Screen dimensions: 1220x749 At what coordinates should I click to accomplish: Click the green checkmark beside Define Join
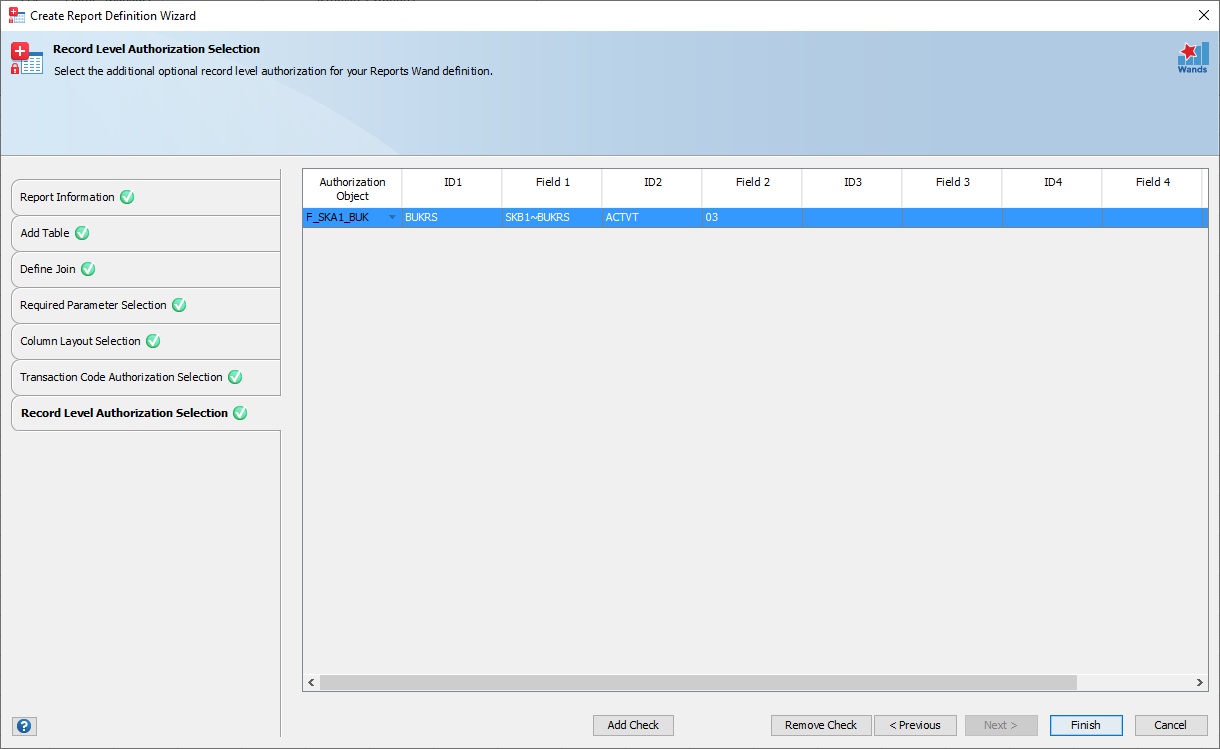(88, 269)
